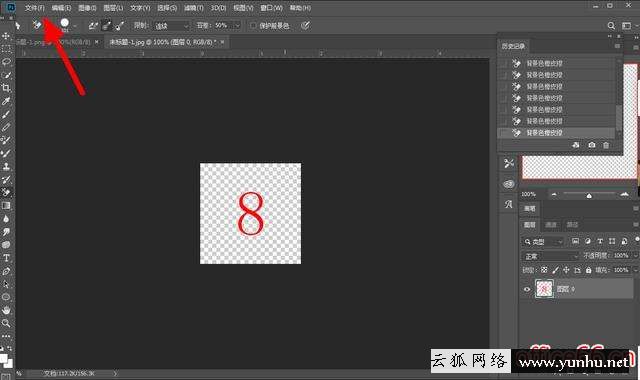640x380 pixels.
Task: Switch to the 路径 paths tab
Action: point(572,224)
